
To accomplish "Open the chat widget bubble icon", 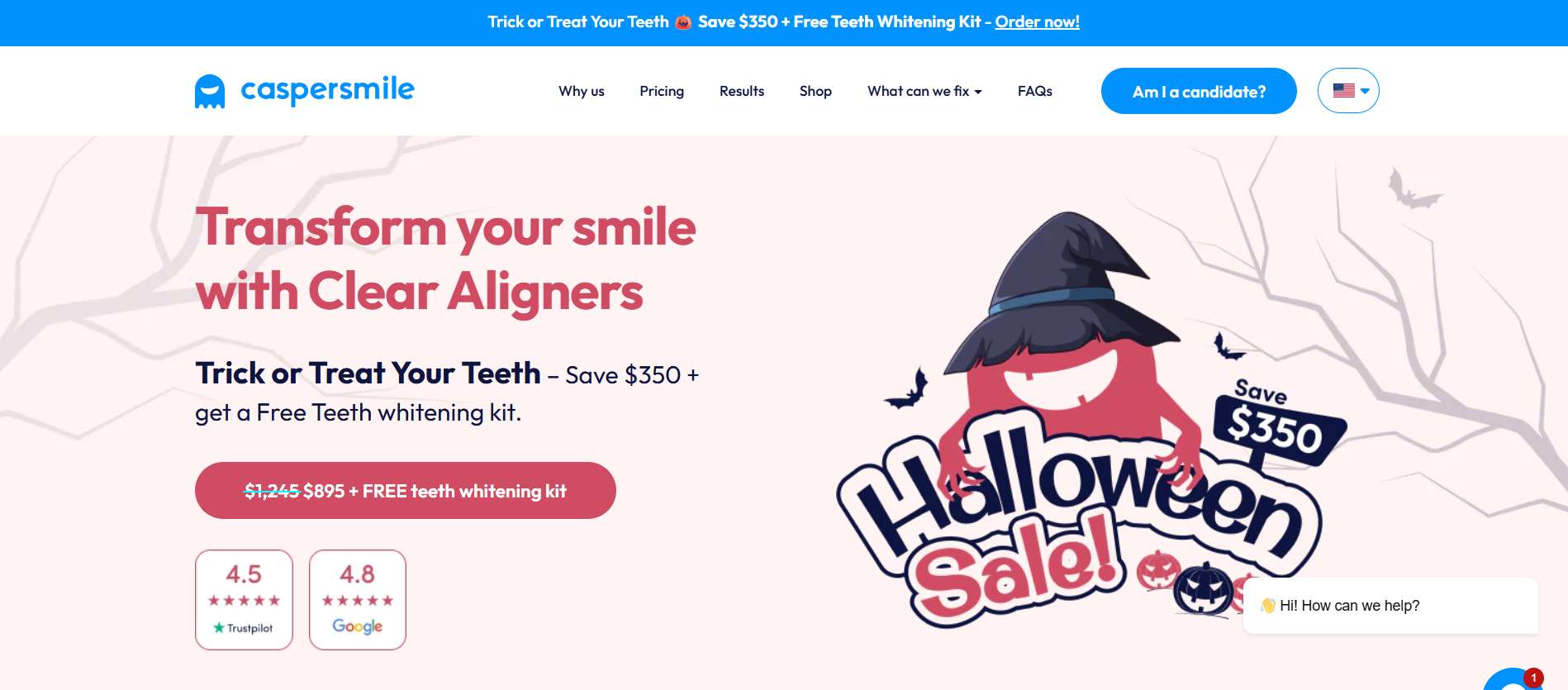I will pyautogui.click(x=1513, y=680).
